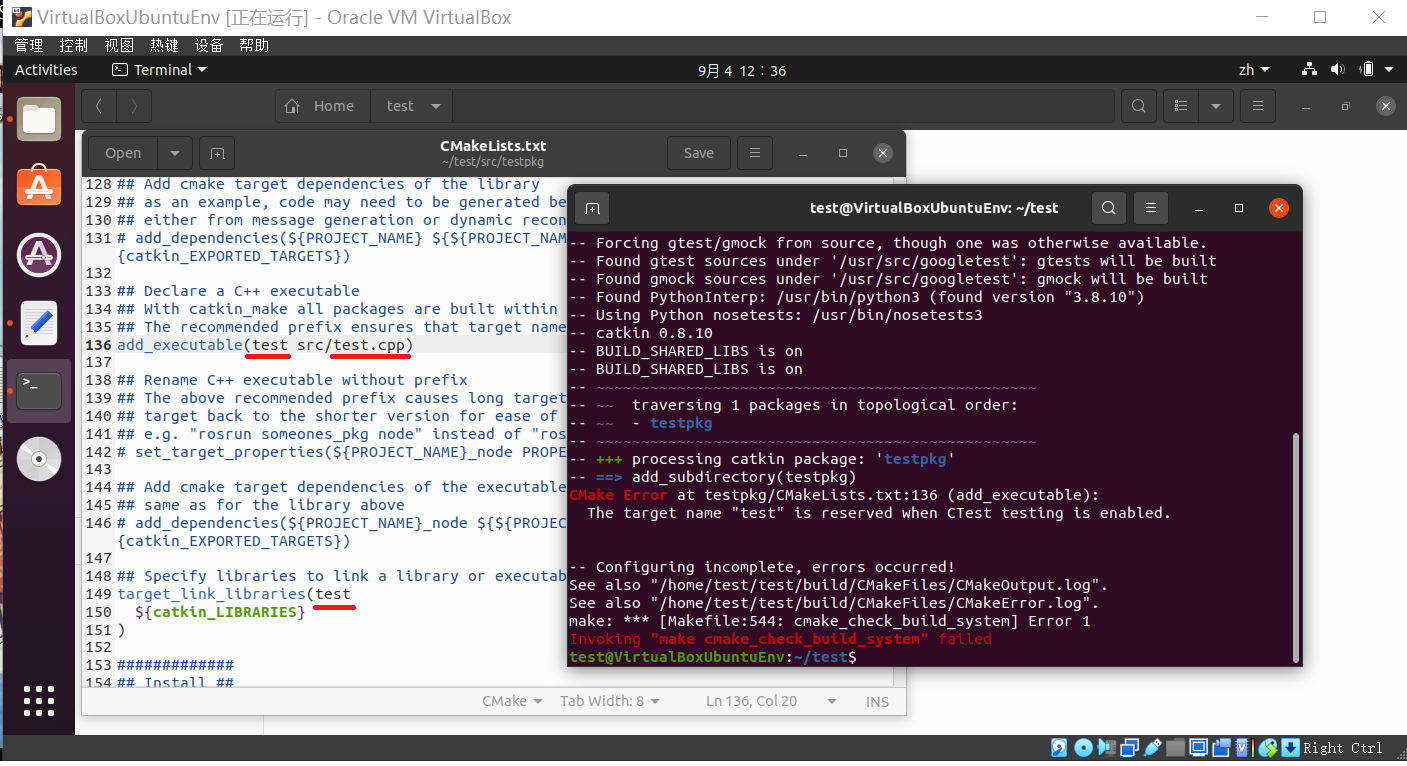Open the 设备 menu in VirtualBox

(209, 45)
